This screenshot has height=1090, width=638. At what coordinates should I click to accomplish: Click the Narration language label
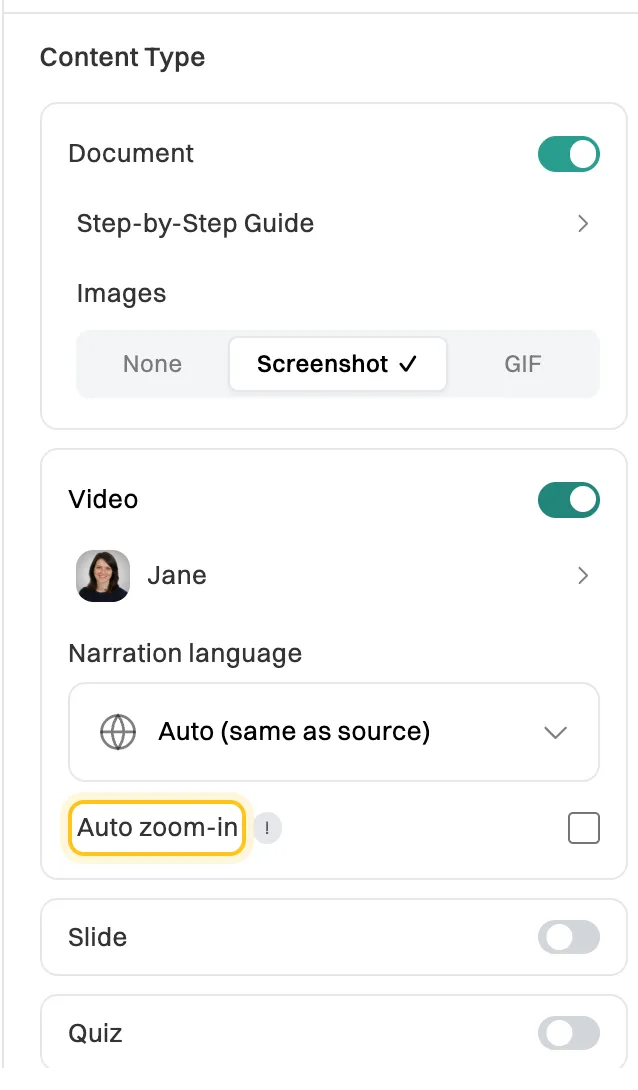coord(185,653)
